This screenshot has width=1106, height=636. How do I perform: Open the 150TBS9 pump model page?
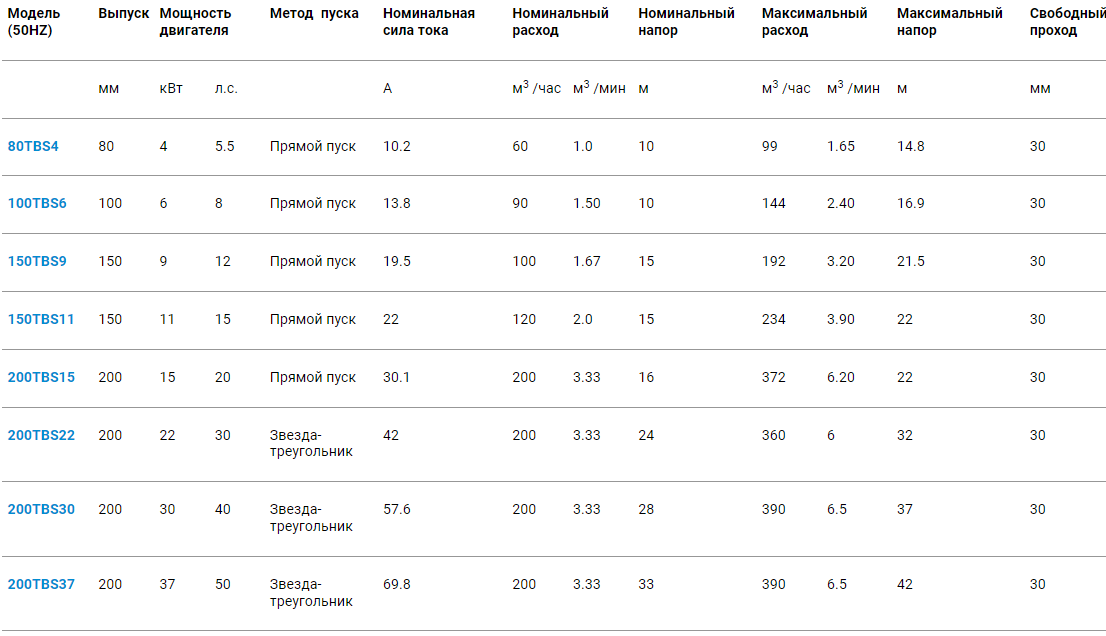coord(37,262)
